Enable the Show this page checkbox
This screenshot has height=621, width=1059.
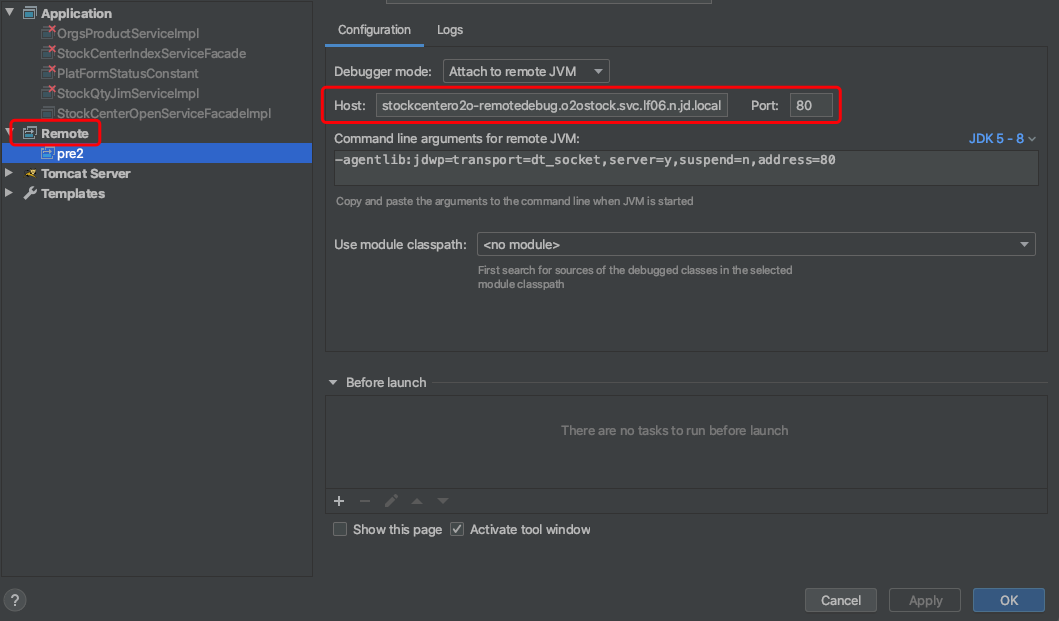click(x=340, y=529)
